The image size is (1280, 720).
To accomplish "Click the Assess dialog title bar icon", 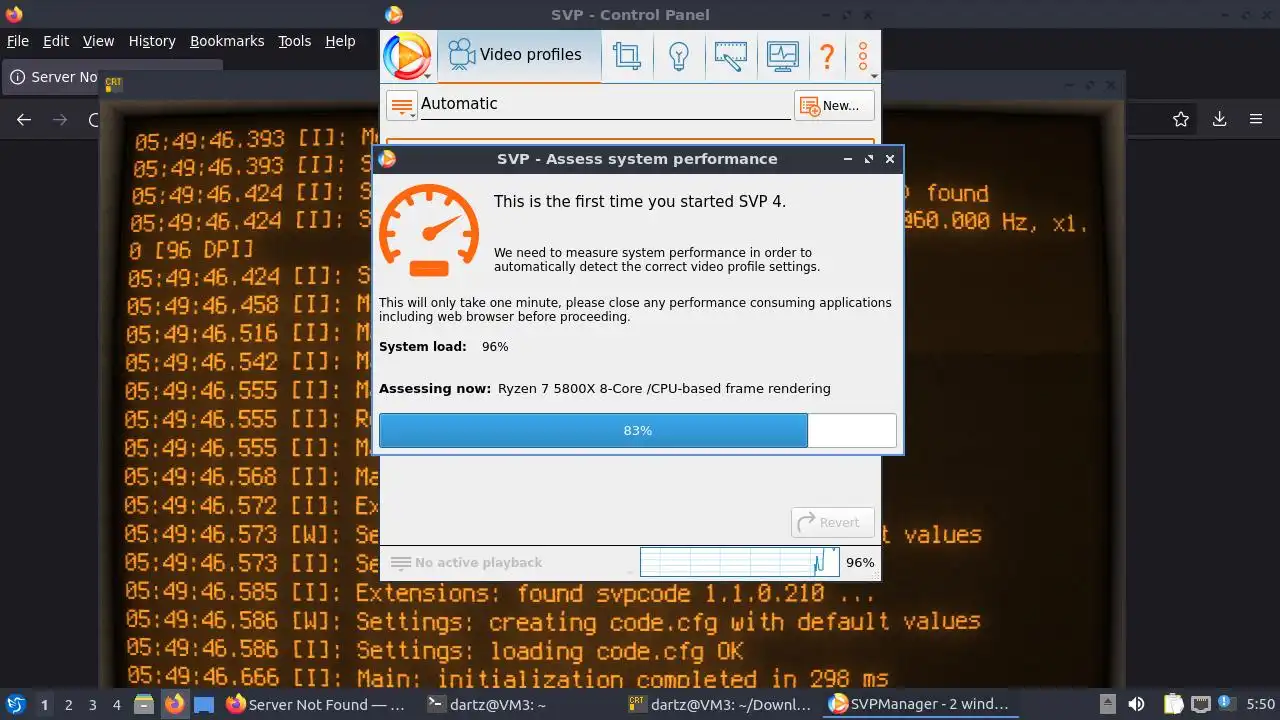I will [x=387, y=158].
